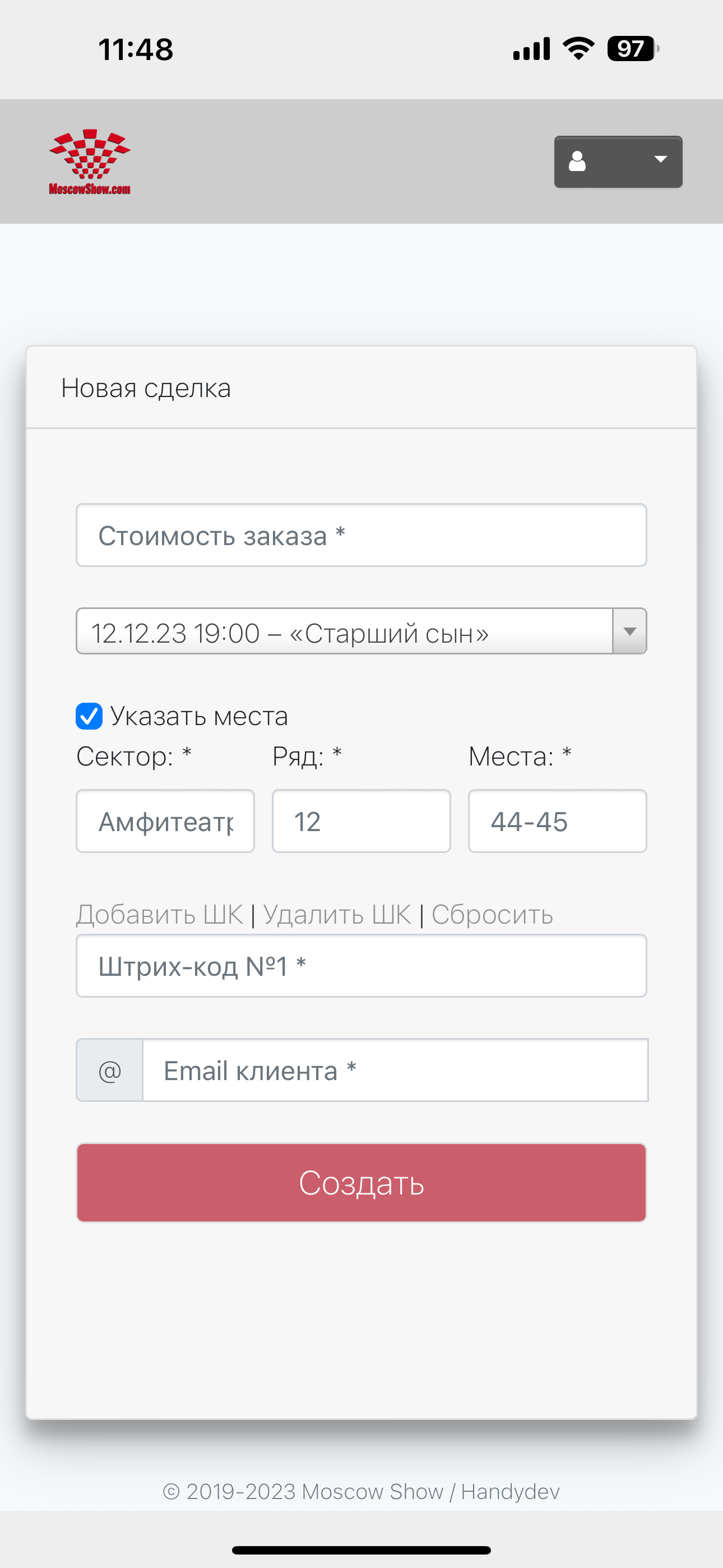Viewport: 723px width, 1568px height.
Task: Submit with the Создать button
Action: click(x=361, y=1183)
